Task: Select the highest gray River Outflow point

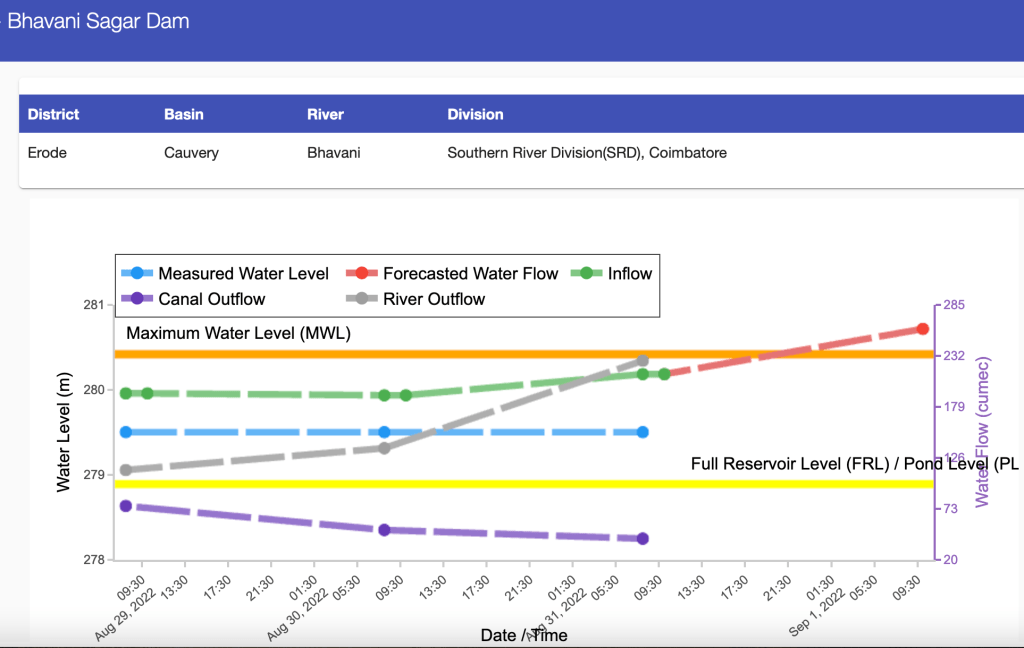Action: [x=643, y=361]
